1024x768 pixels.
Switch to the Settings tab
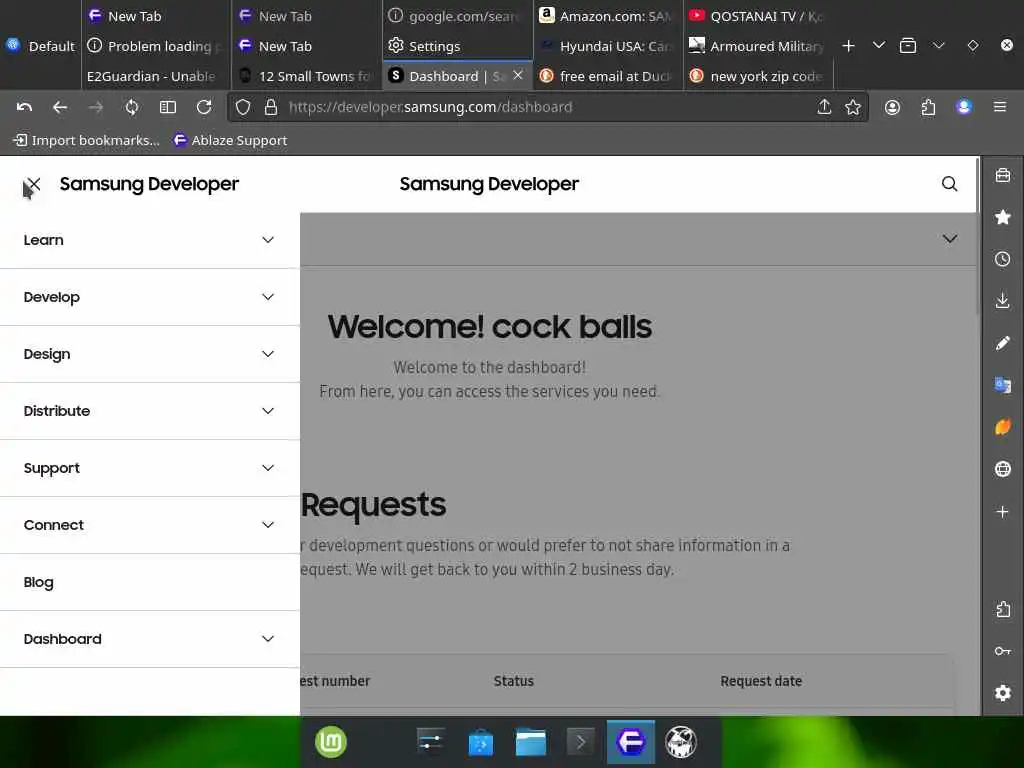click(x=457, y=46)
